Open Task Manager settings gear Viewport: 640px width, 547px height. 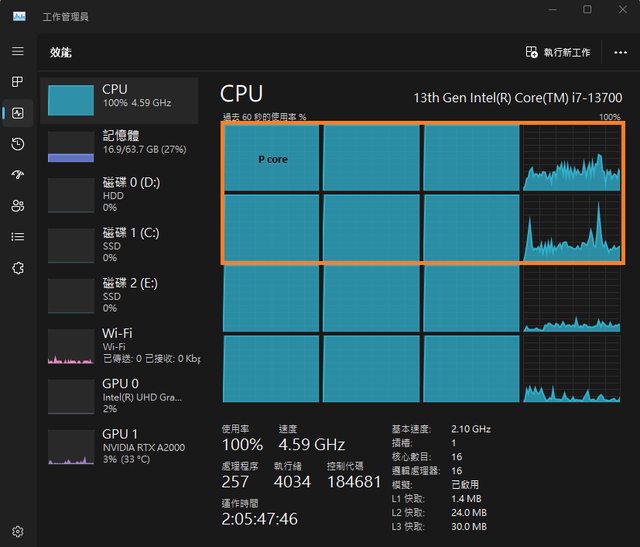pyautogui.click(x=18, y=531)
